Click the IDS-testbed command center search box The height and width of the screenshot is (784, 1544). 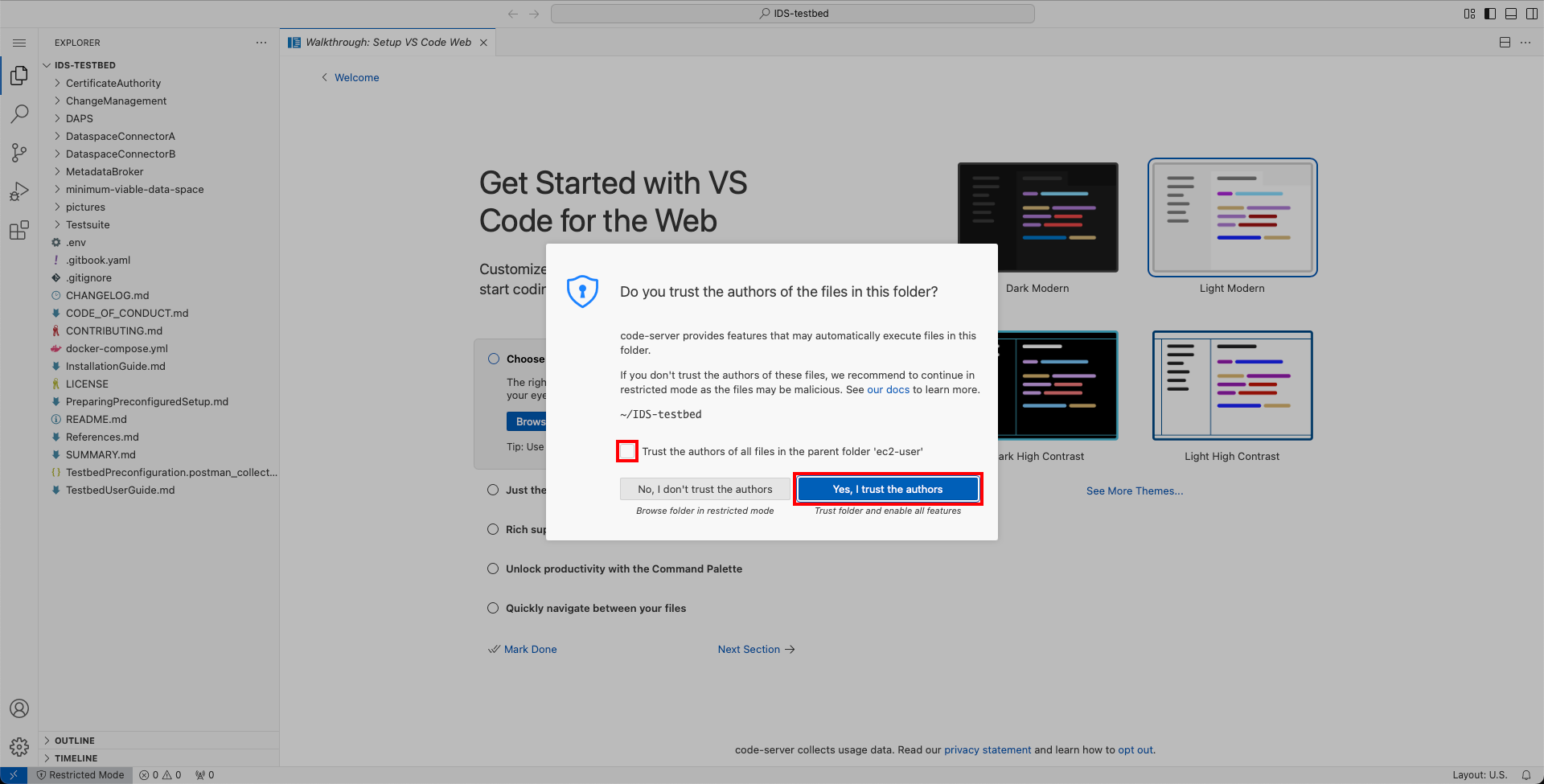(793, 14)
